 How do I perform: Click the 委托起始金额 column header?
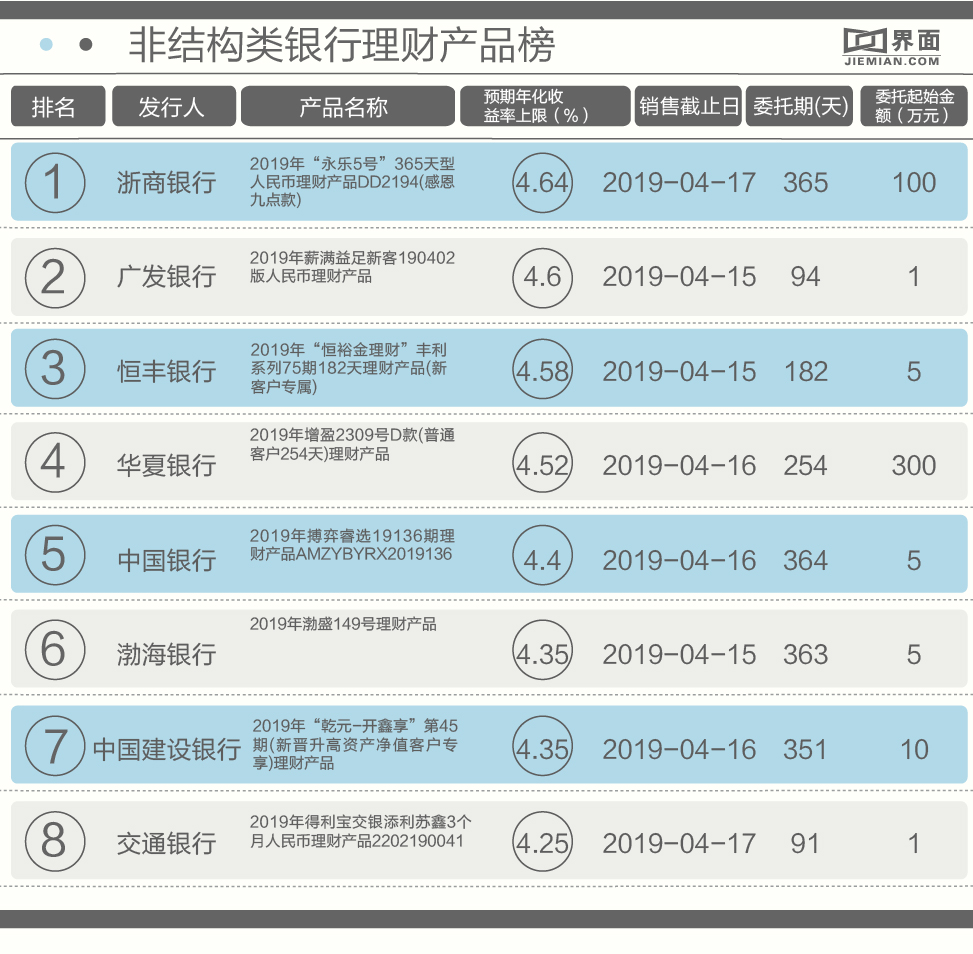[x=913, y=106]
